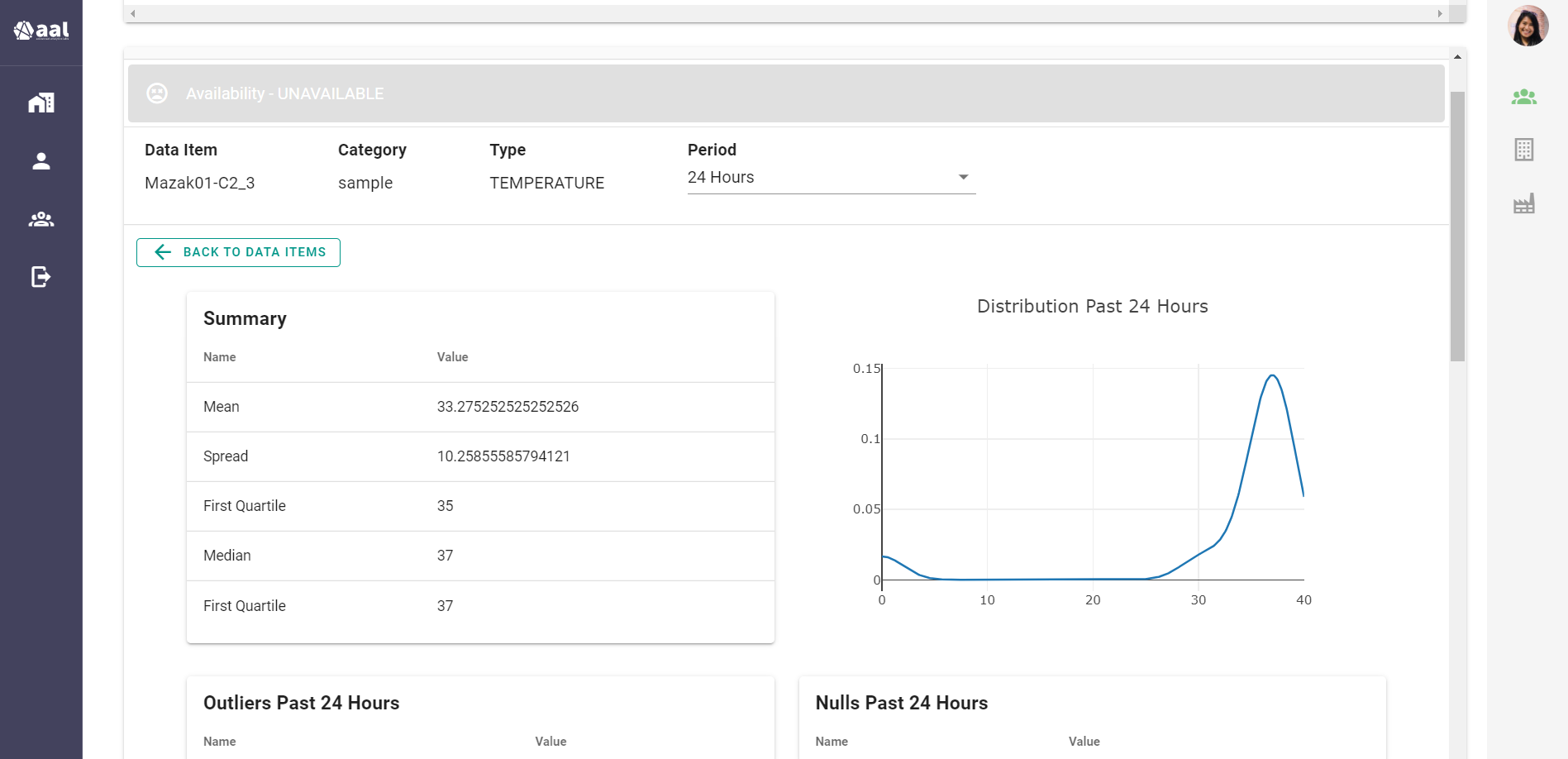Click the Name header in Summary table
Image resolution: width=1568 pixels, height=759 pixels.
point(219,357)
